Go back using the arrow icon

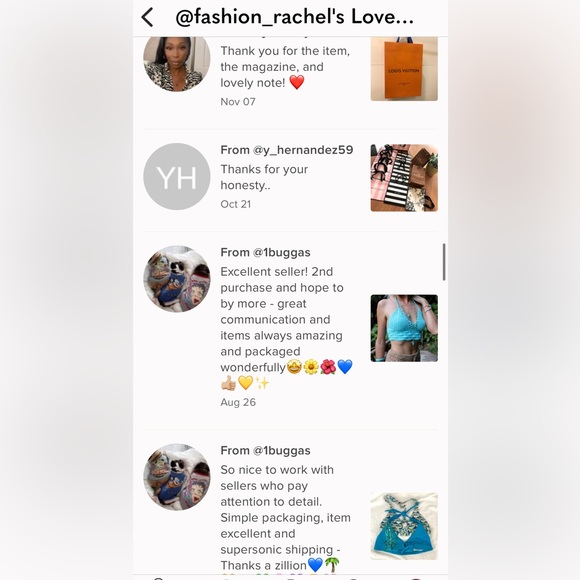147,17
